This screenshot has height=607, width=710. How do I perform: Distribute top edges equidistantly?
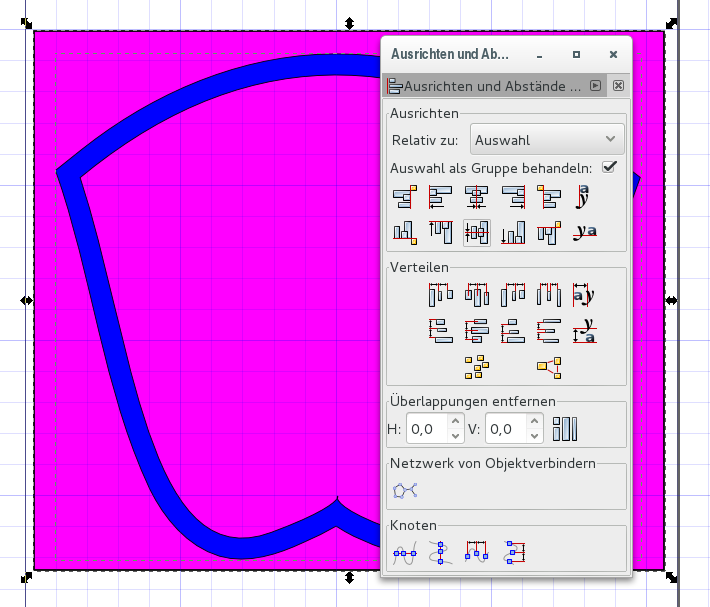[x=441, y=331]
